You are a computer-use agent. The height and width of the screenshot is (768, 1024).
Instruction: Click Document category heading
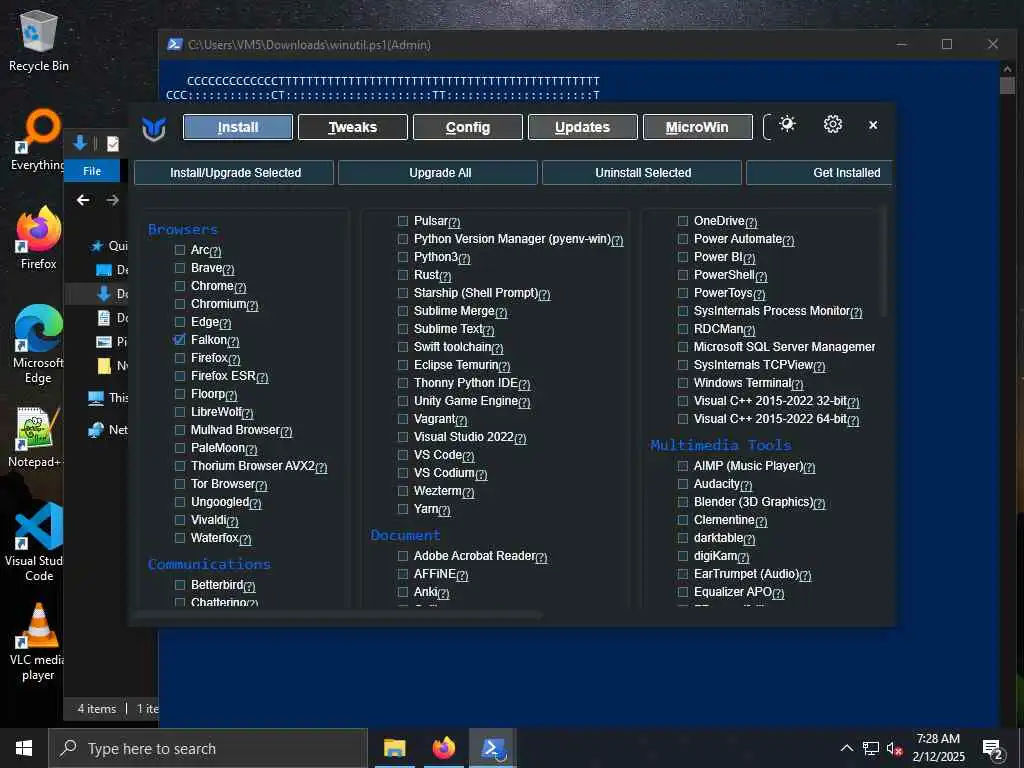405,536
